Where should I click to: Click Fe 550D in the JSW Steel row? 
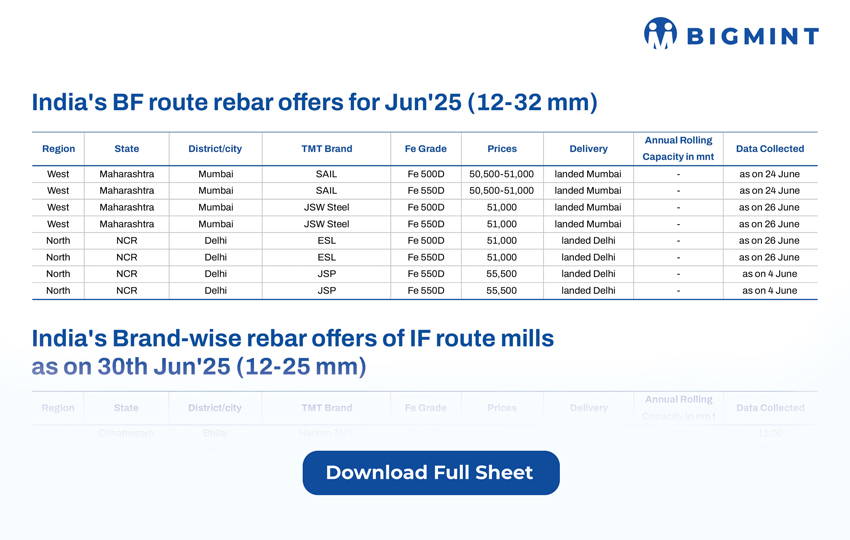pos(426,224)
